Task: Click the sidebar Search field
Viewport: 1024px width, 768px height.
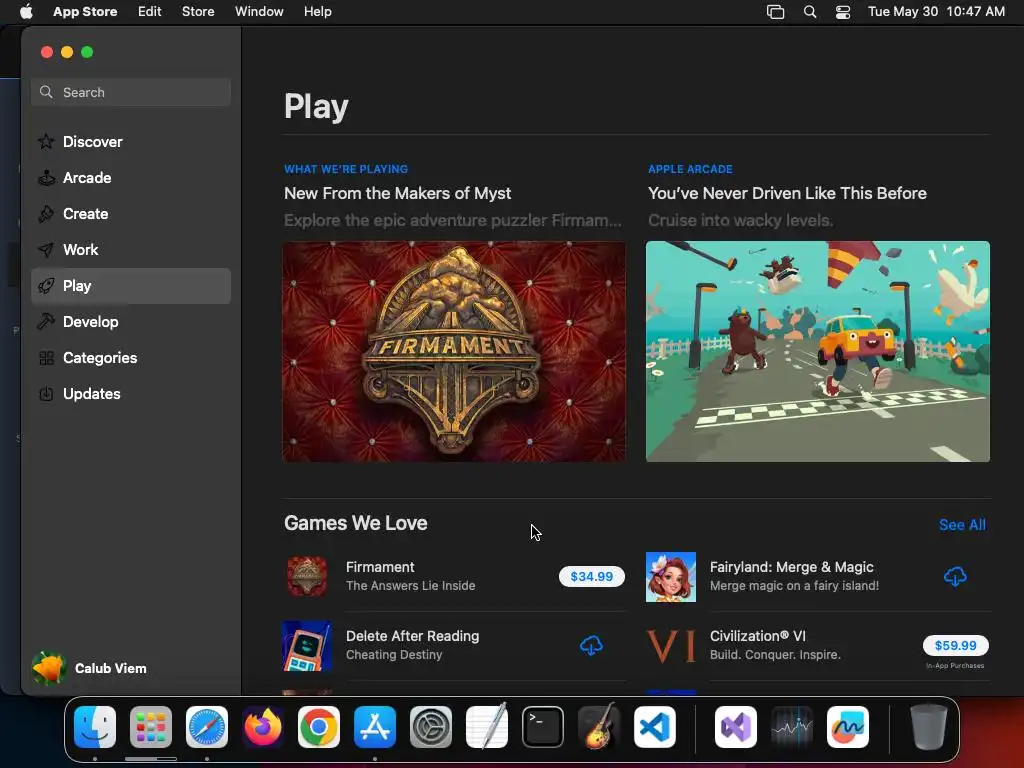Action: 131,92
